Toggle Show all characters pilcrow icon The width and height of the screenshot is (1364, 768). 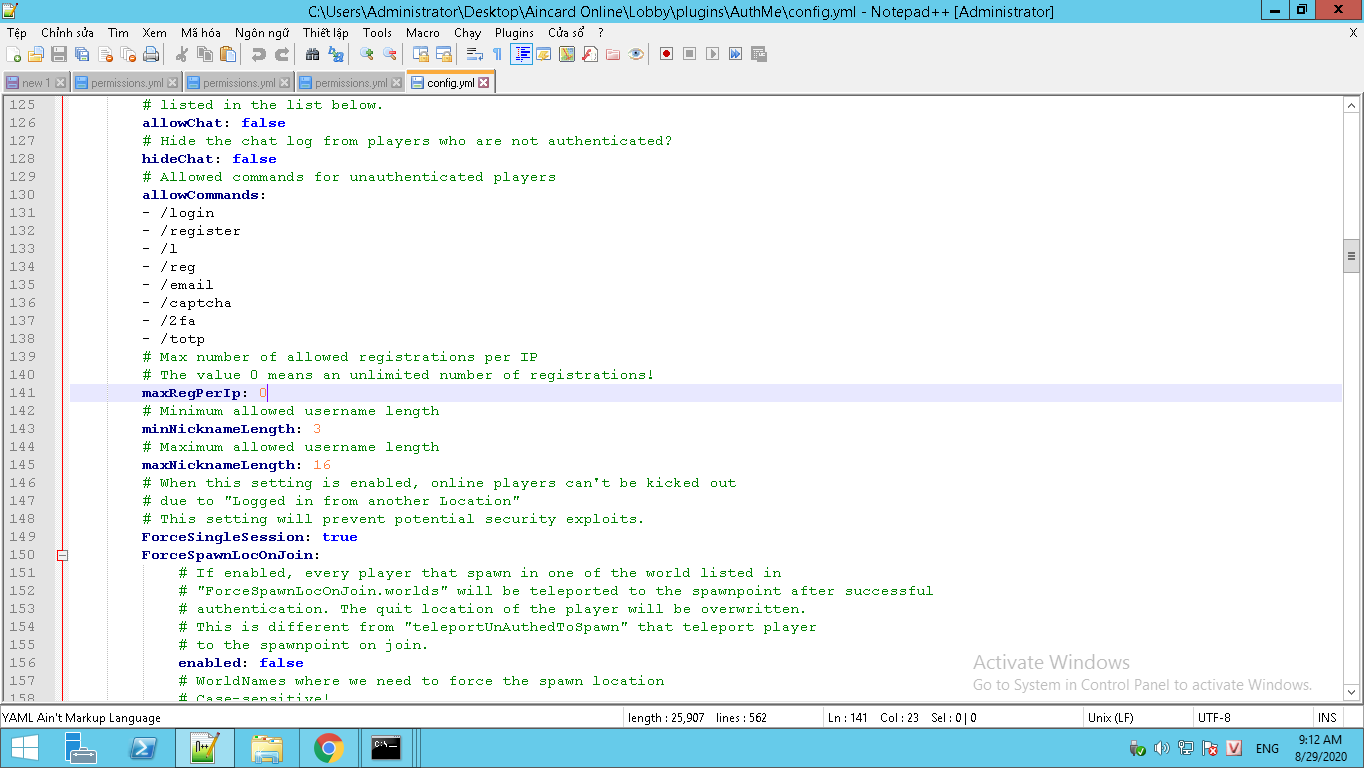click(497, 54)
